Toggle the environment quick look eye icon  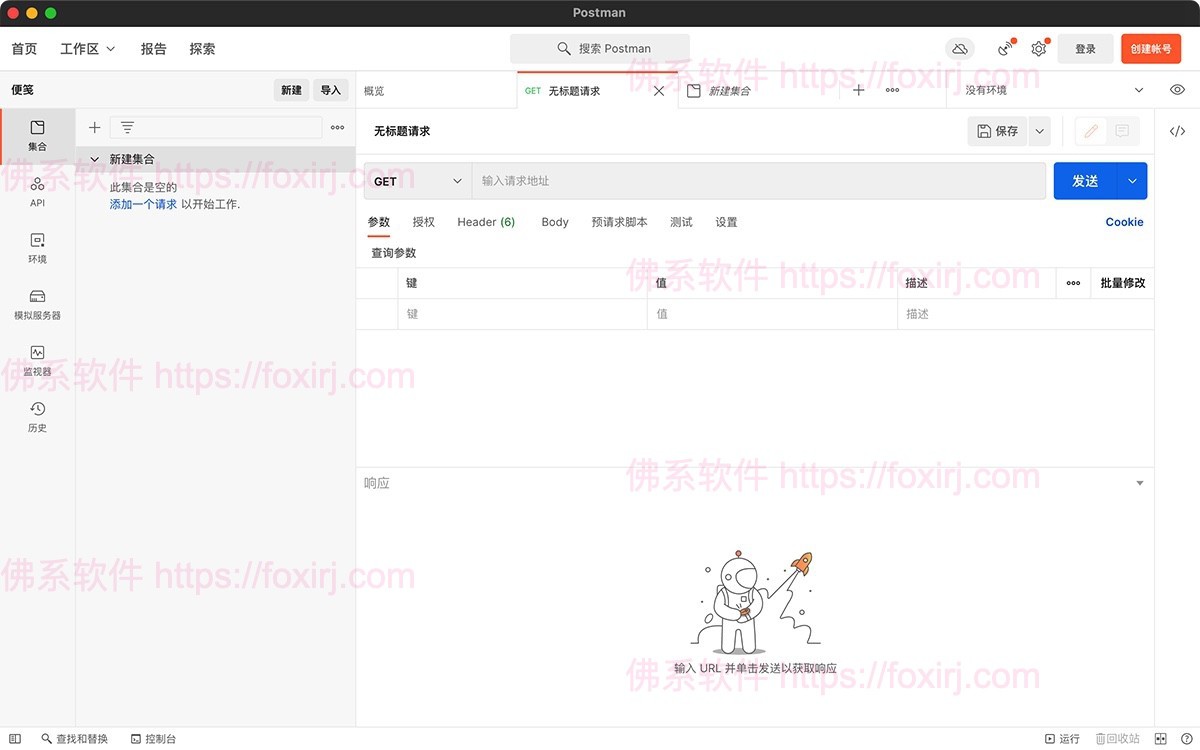[1177, 89]
